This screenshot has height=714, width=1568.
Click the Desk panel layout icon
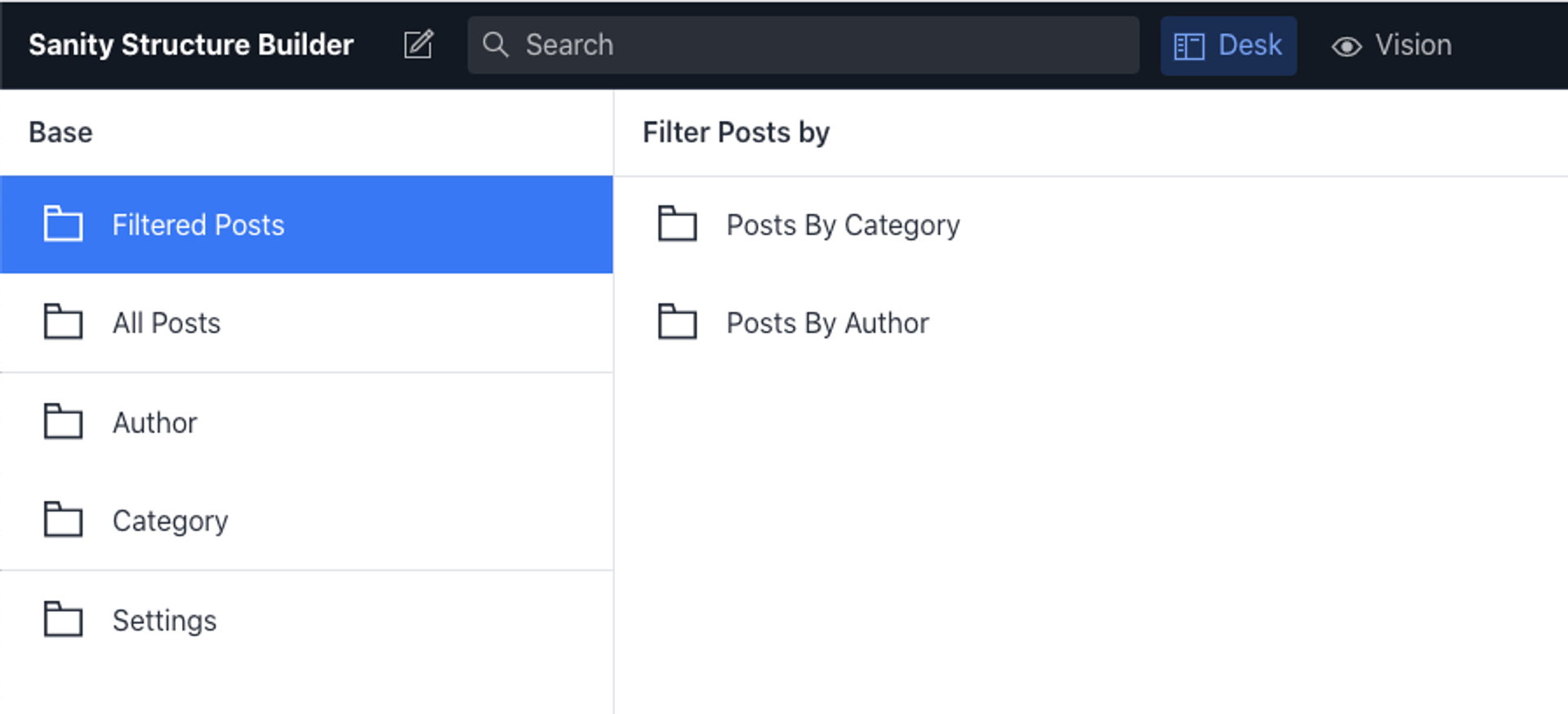pos(1188,47)
